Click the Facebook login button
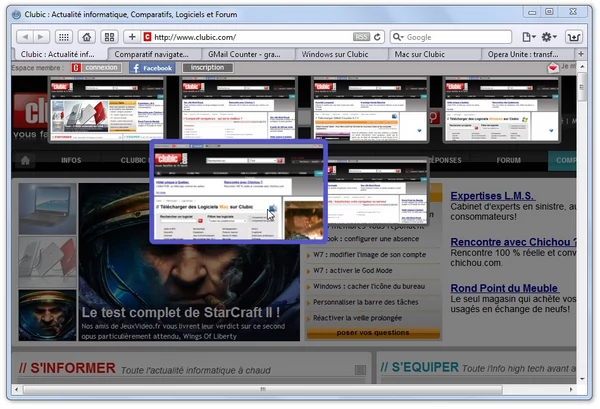This screenshot has width=600, height=409. pos(152,68)
